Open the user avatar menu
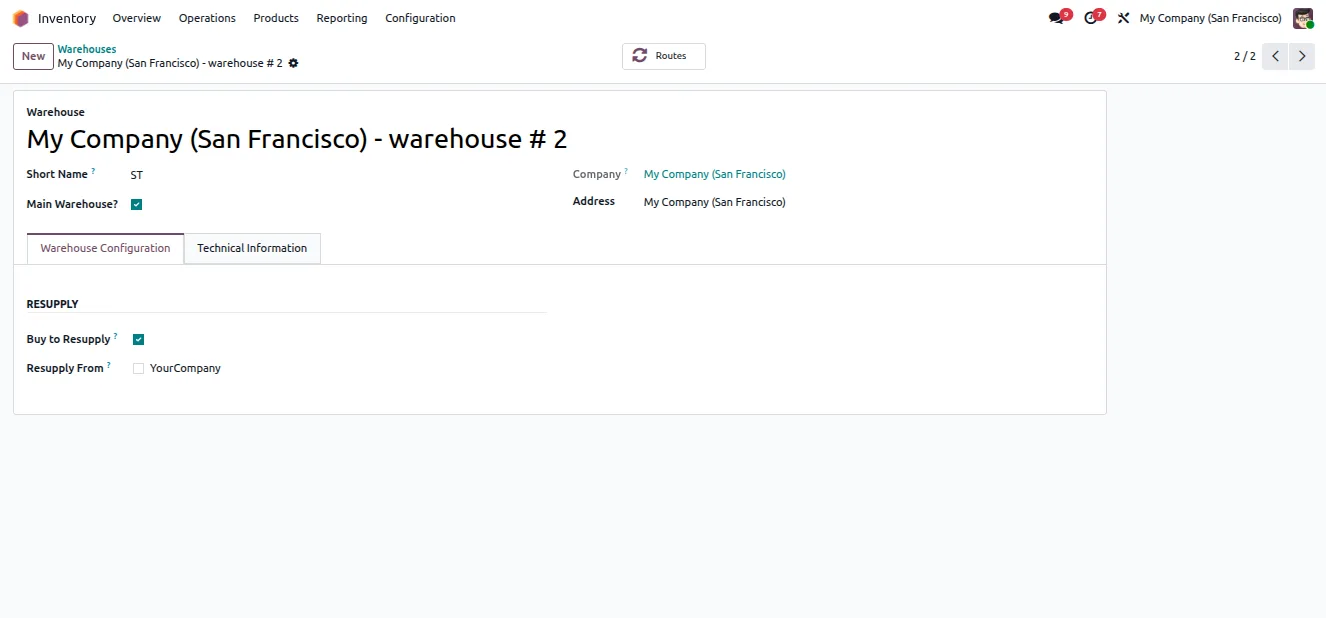1326x618 pixels. [1302, 18]
